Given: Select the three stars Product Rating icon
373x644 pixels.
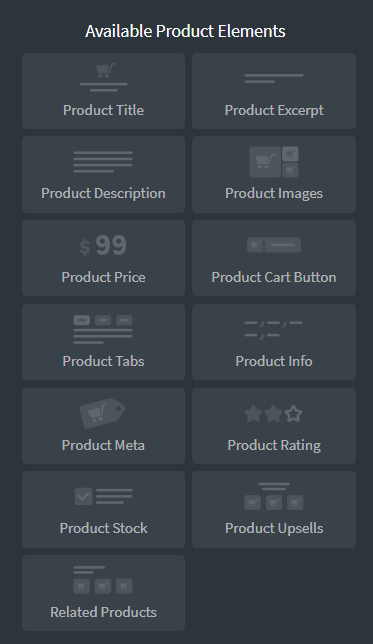Looking at the screenshot, I should 273,414.
